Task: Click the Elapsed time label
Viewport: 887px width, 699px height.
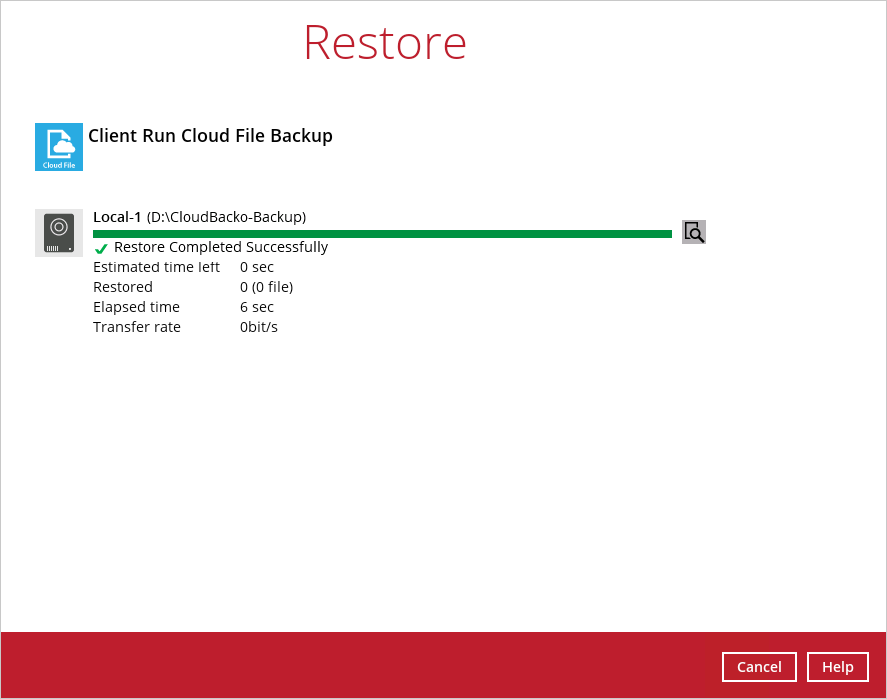Action: tap(136, 307)
